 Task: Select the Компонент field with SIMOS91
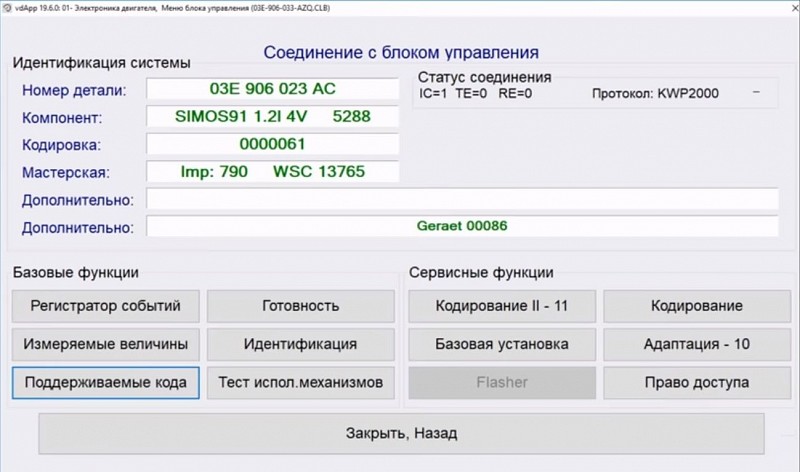point(272,117)
